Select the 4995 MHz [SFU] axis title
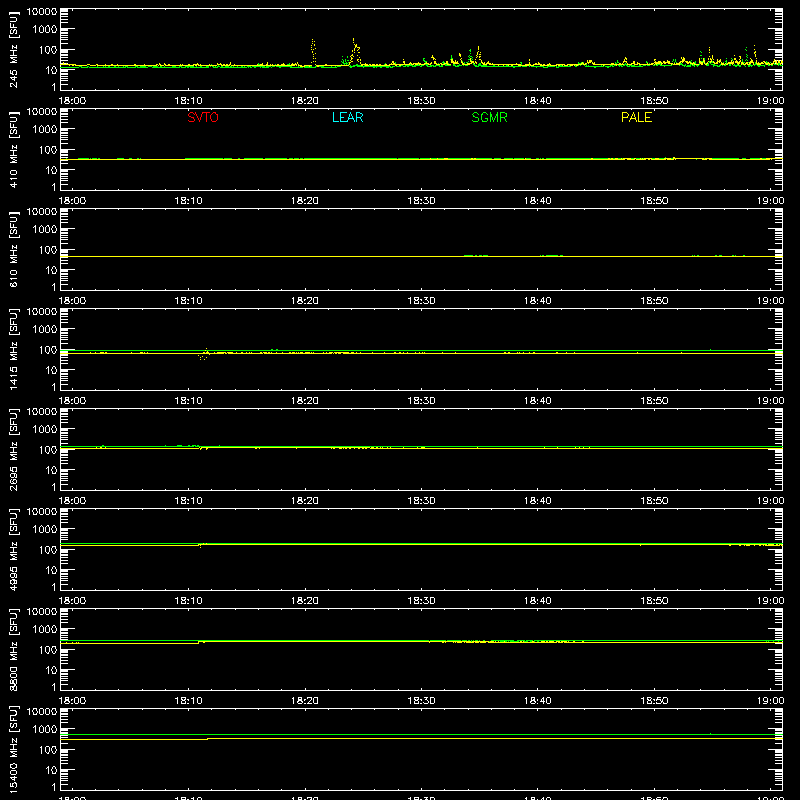 coord(13,549)
